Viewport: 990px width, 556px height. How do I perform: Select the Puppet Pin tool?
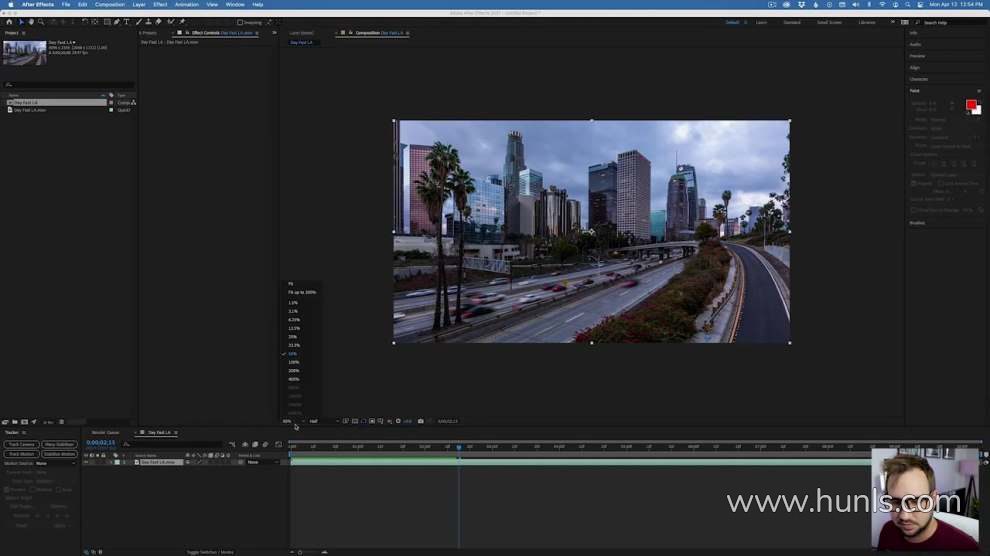182,22
